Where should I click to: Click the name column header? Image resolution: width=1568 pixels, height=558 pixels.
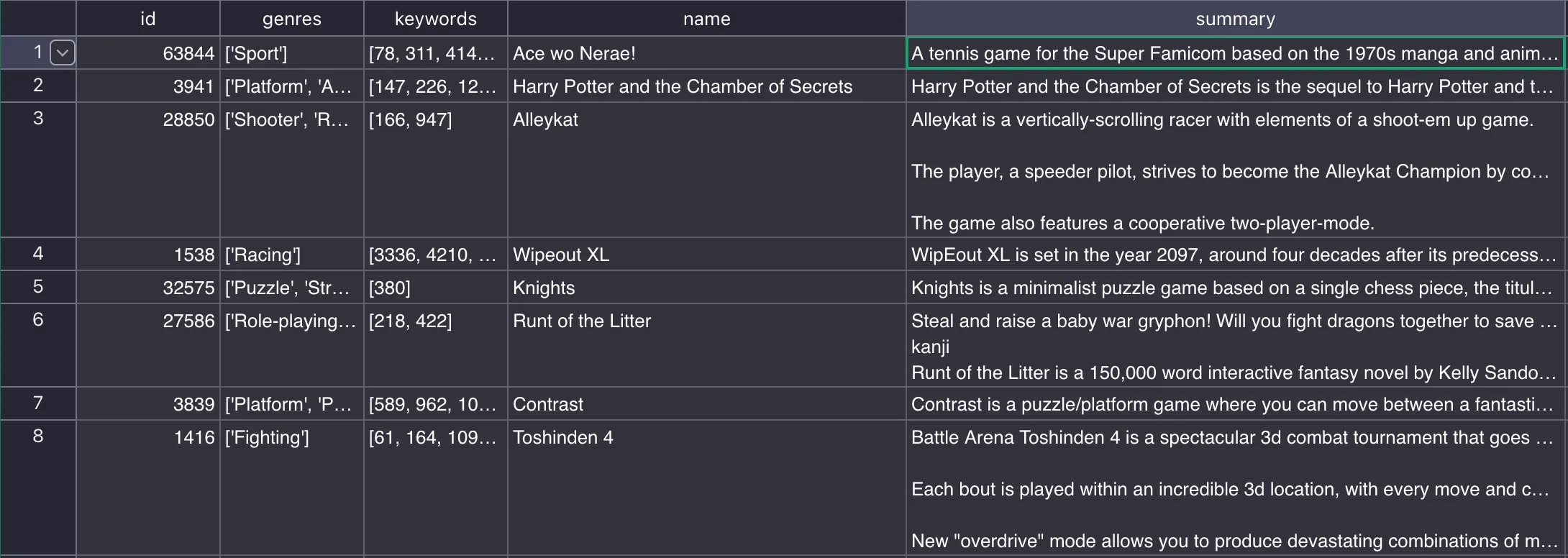706,19
